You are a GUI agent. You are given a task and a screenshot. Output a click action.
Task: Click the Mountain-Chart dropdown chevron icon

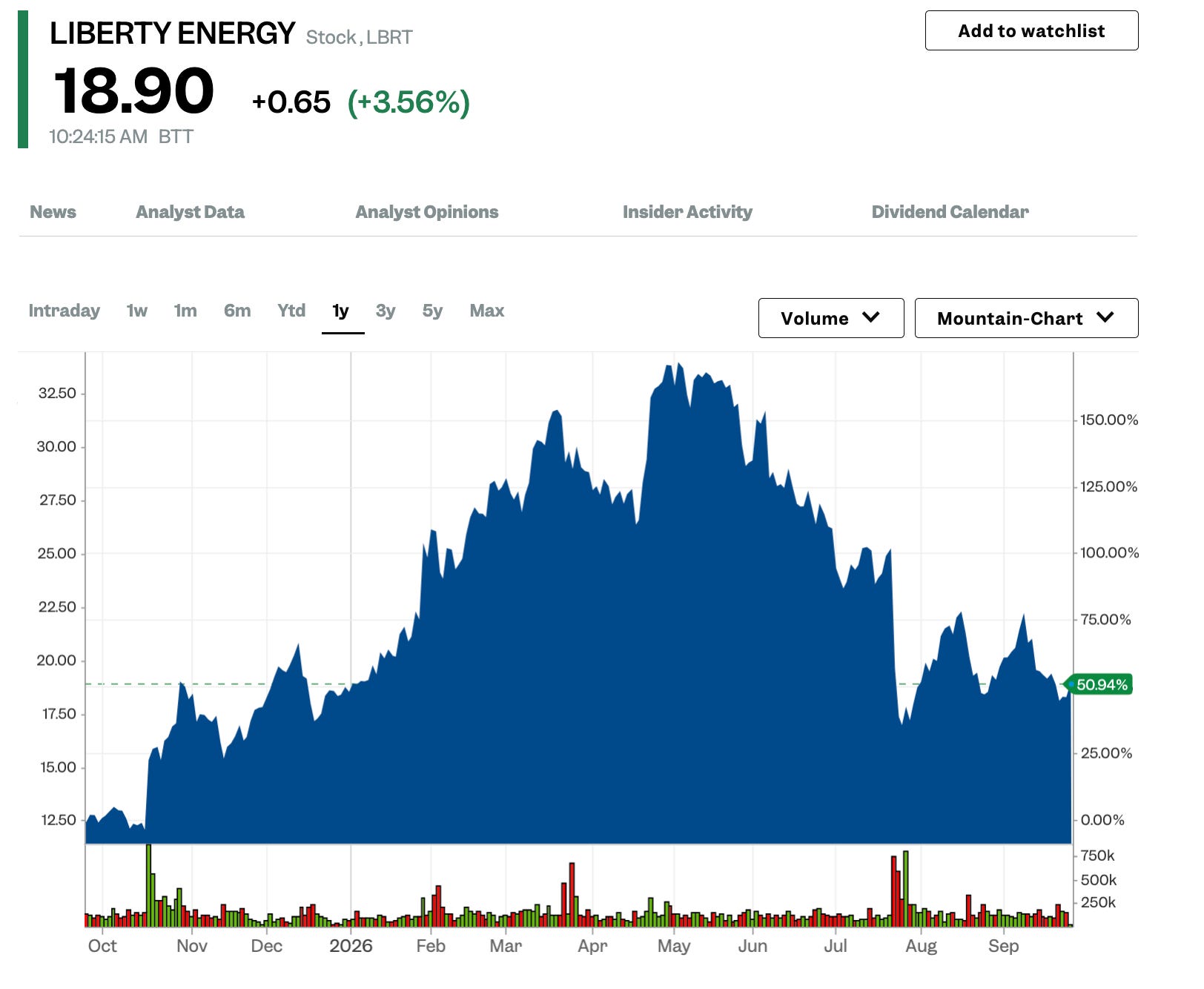click(1105, 318)
